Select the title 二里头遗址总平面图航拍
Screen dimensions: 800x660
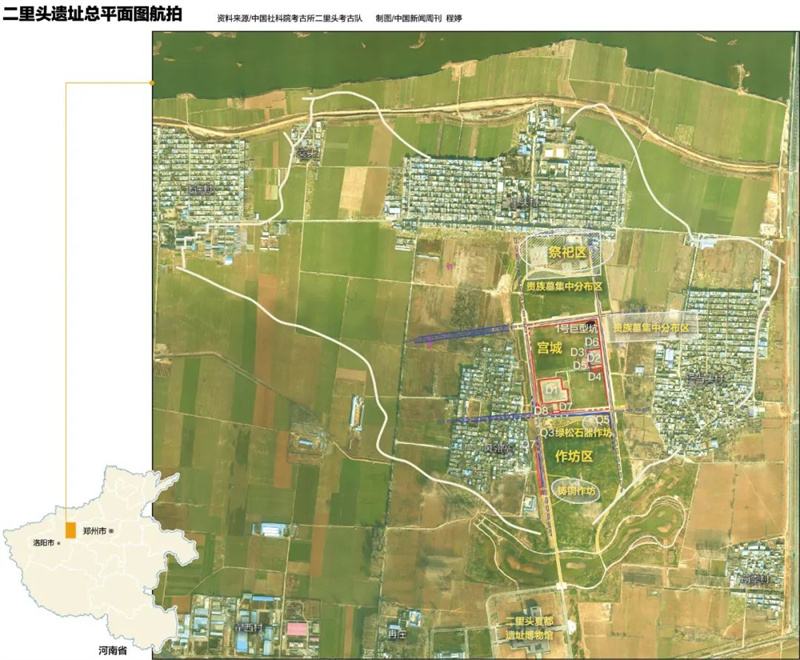point(92,14)
